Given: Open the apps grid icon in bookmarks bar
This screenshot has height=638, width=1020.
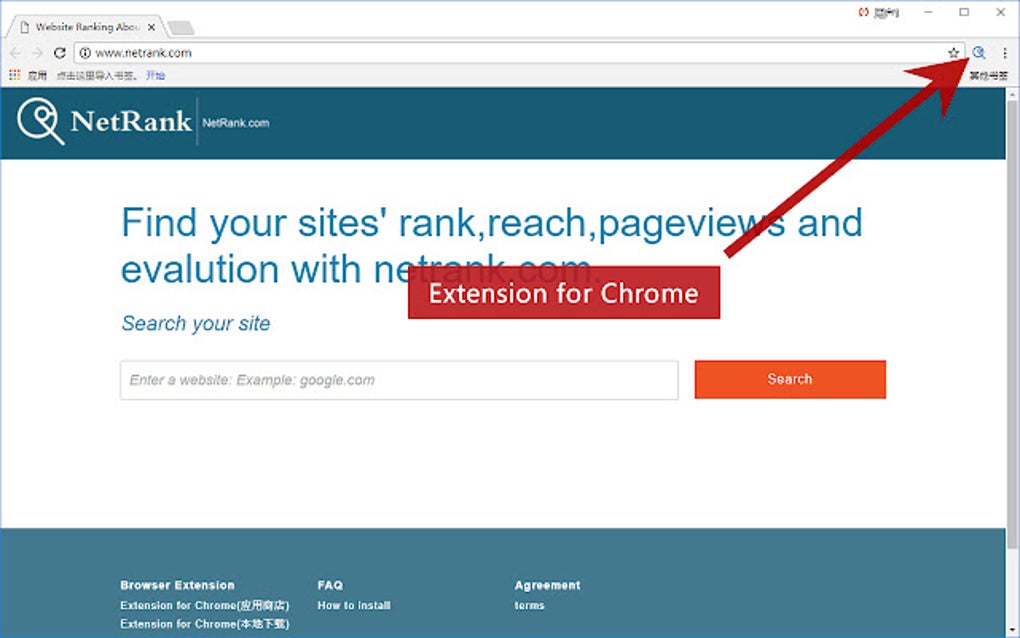Looking at the screenshot, I should coord(14,75).
